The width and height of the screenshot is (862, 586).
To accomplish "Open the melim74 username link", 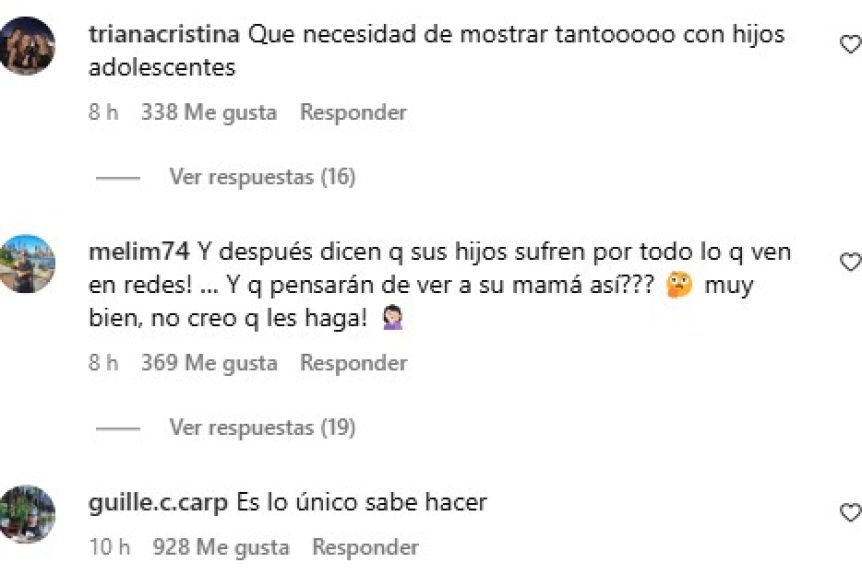I will (x=139, y=252).
